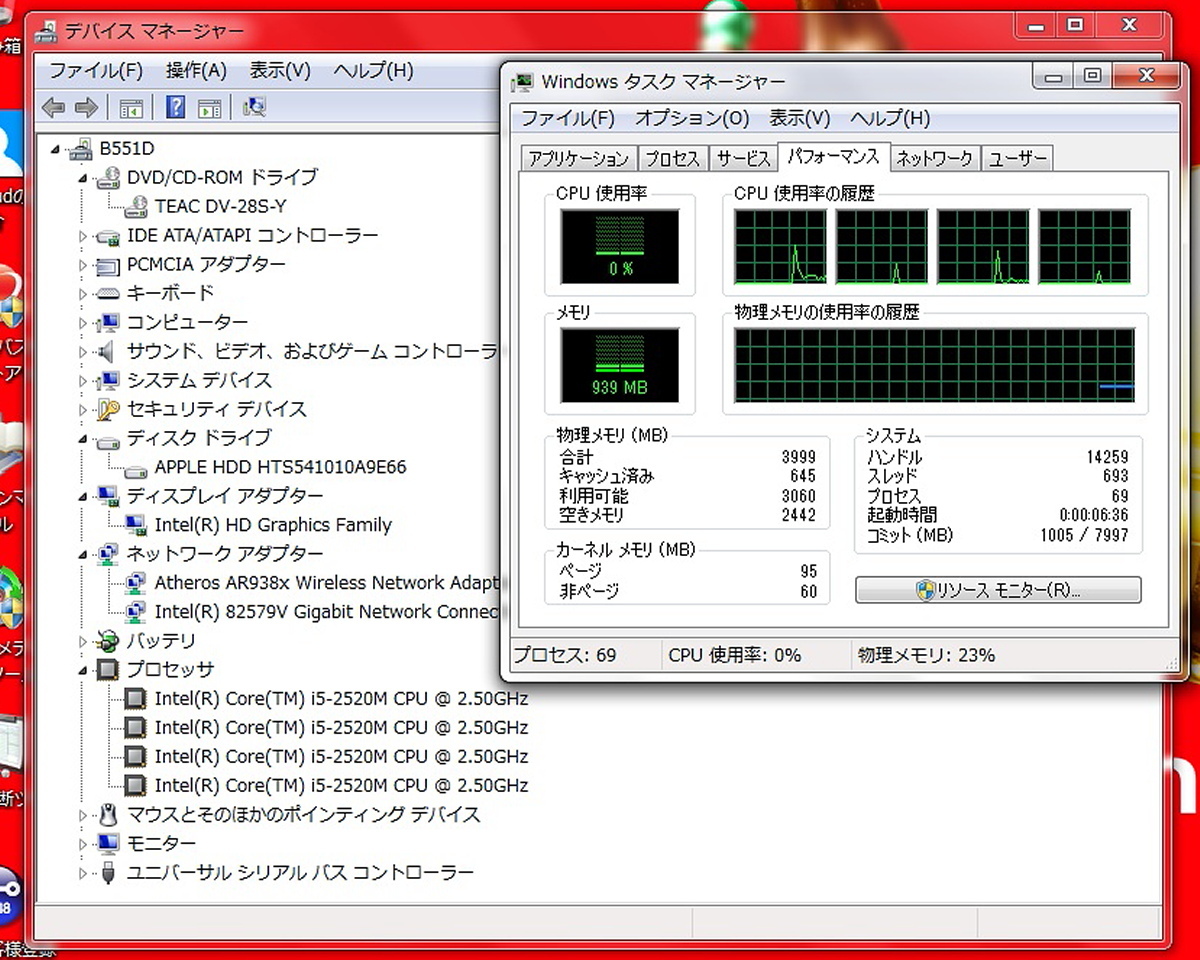Select the パフォーマンス tab
Viewport: 1200px width, 960px height.
[x=833, y=157]
